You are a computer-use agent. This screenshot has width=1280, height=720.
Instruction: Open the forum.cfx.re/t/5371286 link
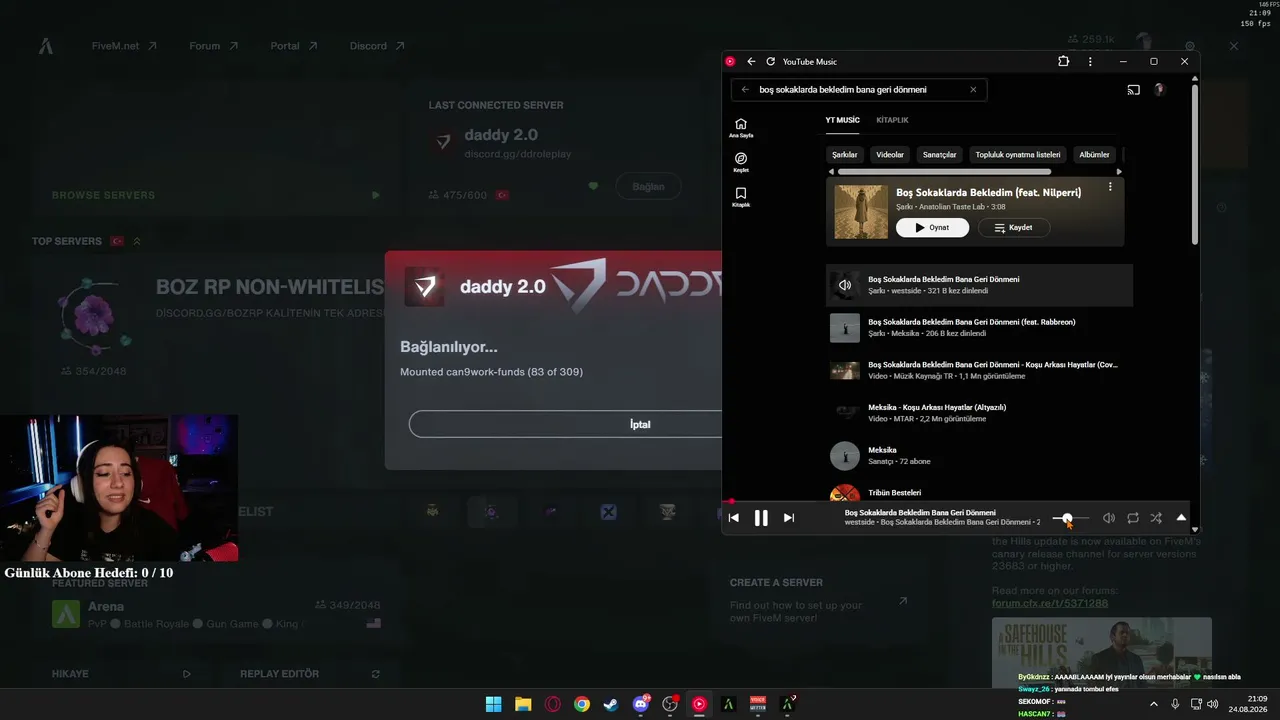pyautogui.click(x=1050, y=603)
